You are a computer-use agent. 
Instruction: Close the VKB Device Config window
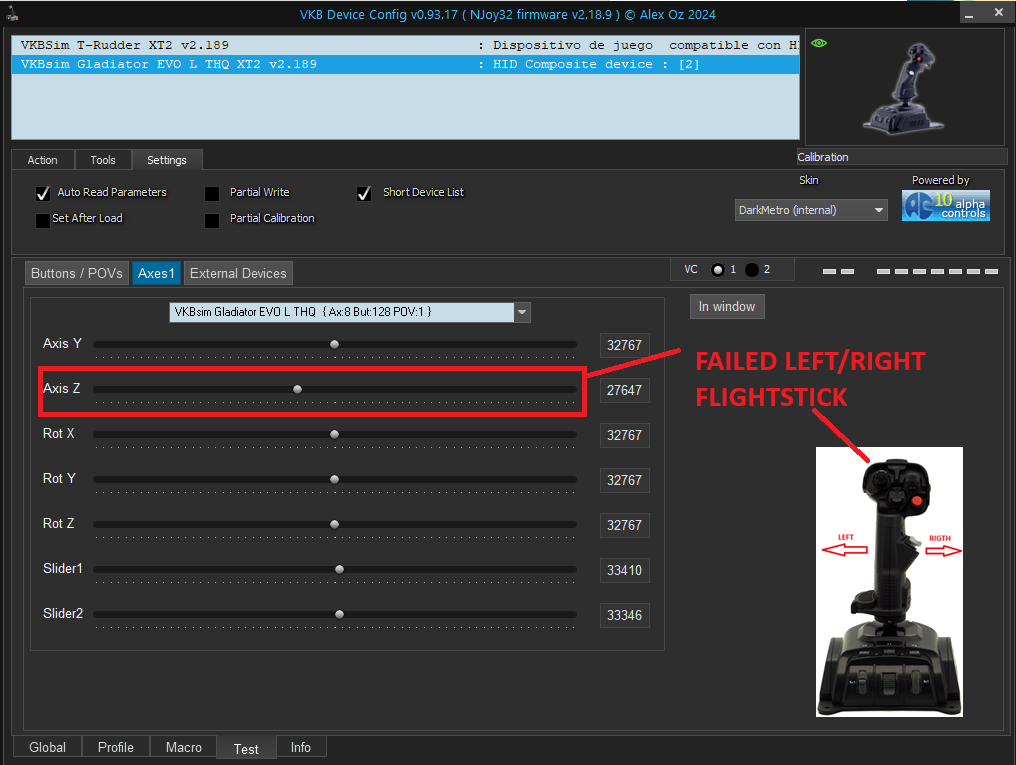tap(999, 13)
